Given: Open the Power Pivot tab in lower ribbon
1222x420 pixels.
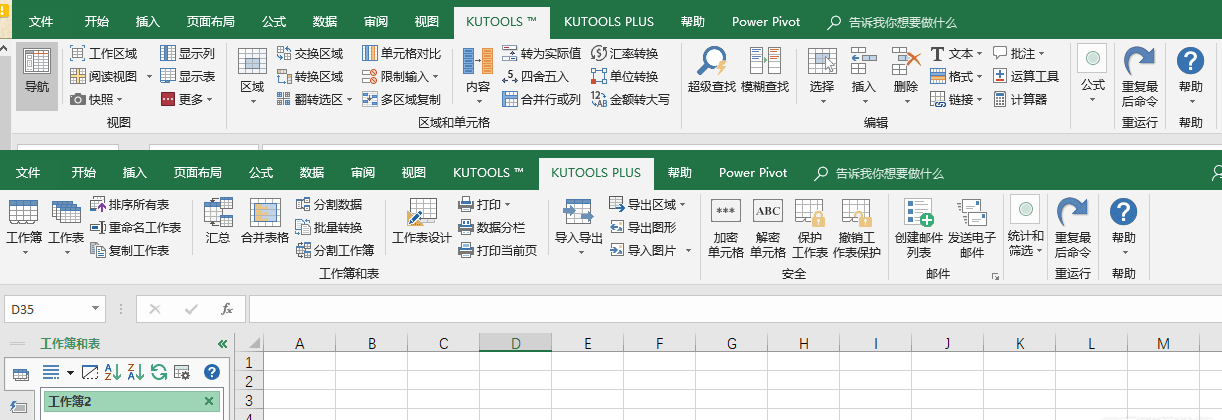Looking at the screenshot, I should pos(752,173).
